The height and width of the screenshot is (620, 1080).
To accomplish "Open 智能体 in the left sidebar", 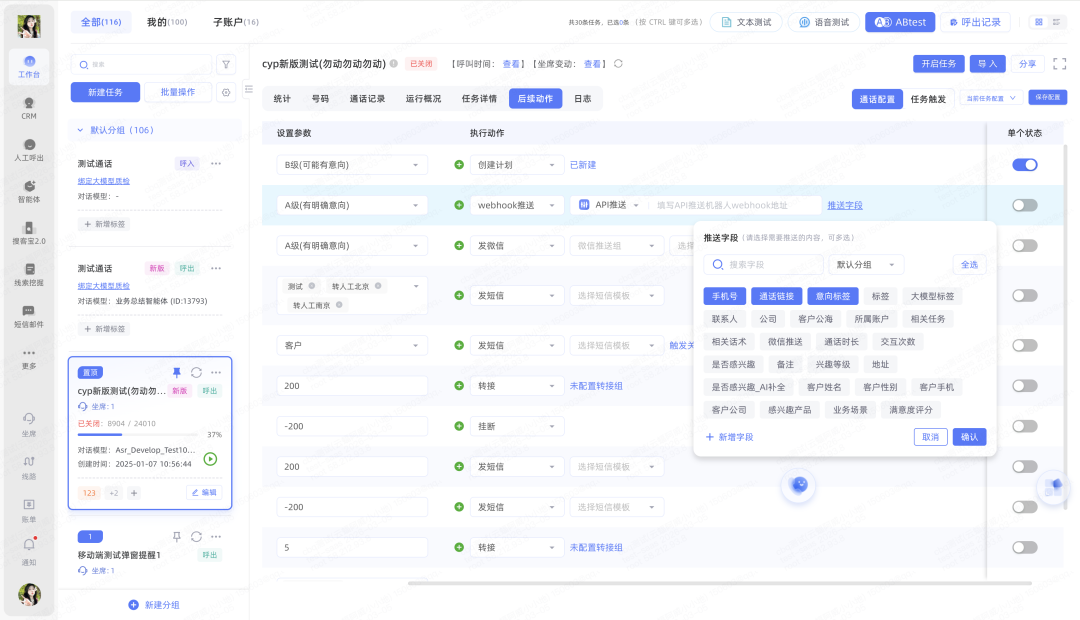I will tap(29, 191).
